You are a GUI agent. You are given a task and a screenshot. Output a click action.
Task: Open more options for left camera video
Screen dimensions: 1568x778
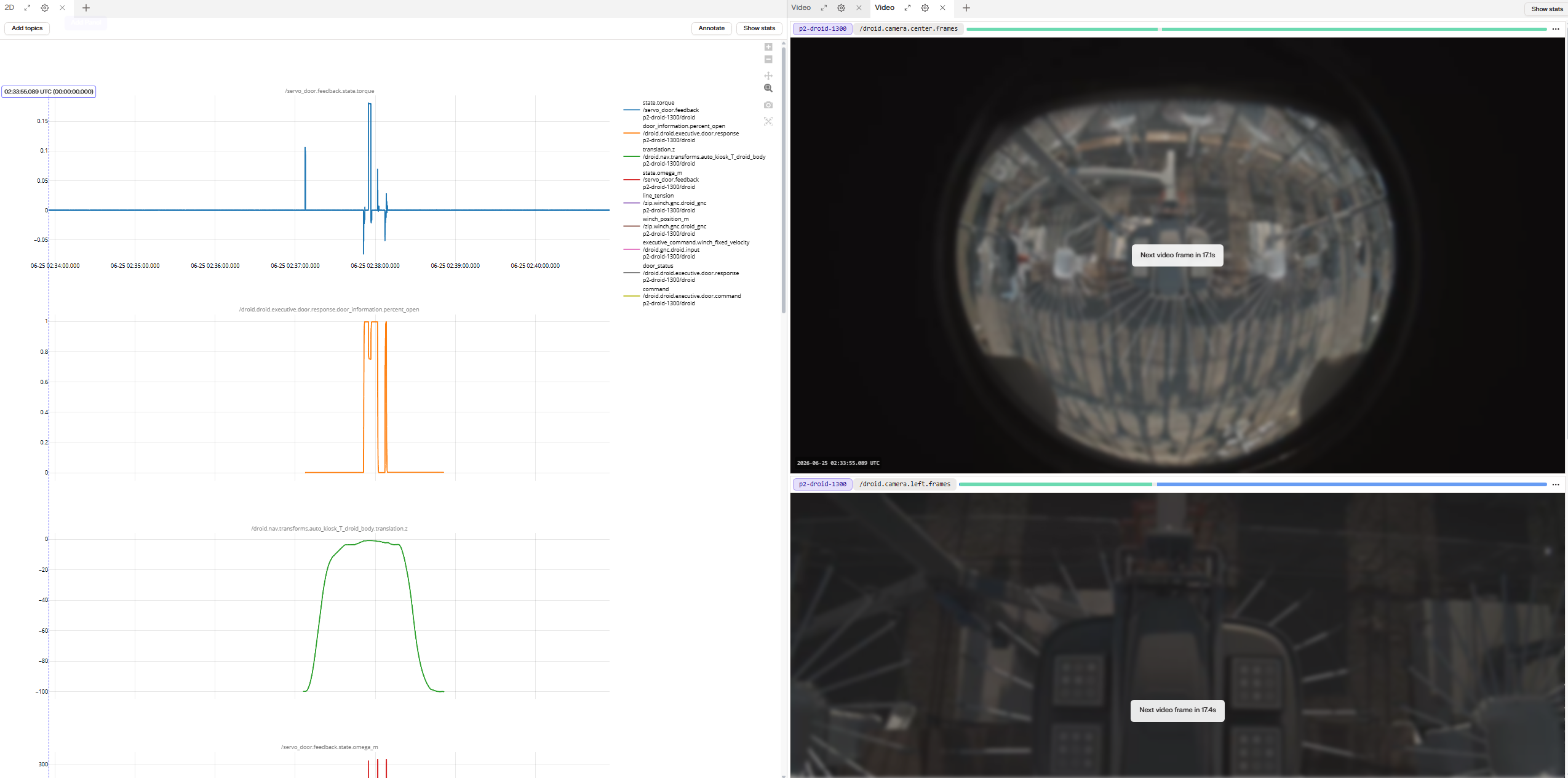1556,484
